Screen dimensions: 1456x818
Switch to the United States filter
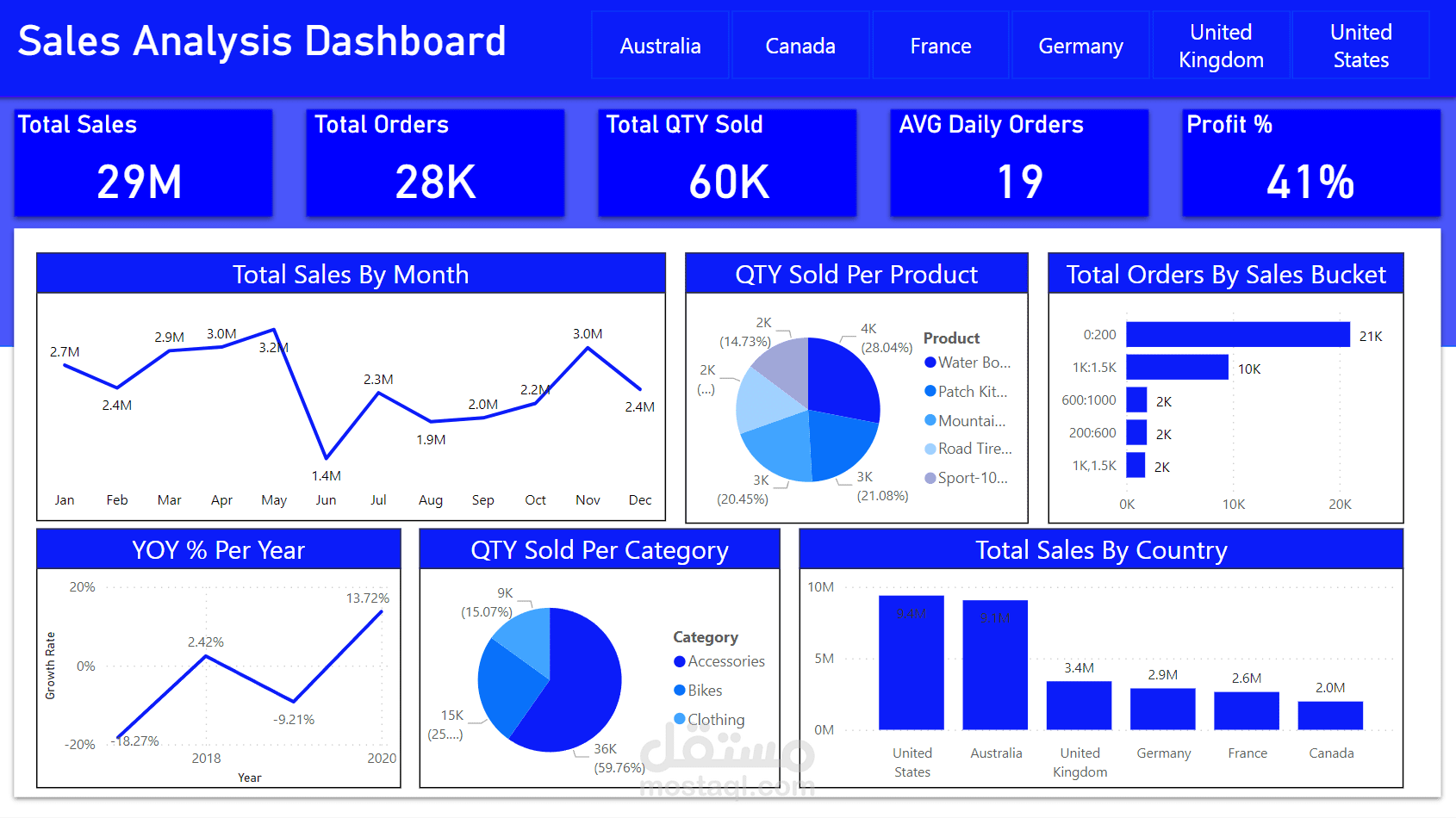click(1360, 46)
